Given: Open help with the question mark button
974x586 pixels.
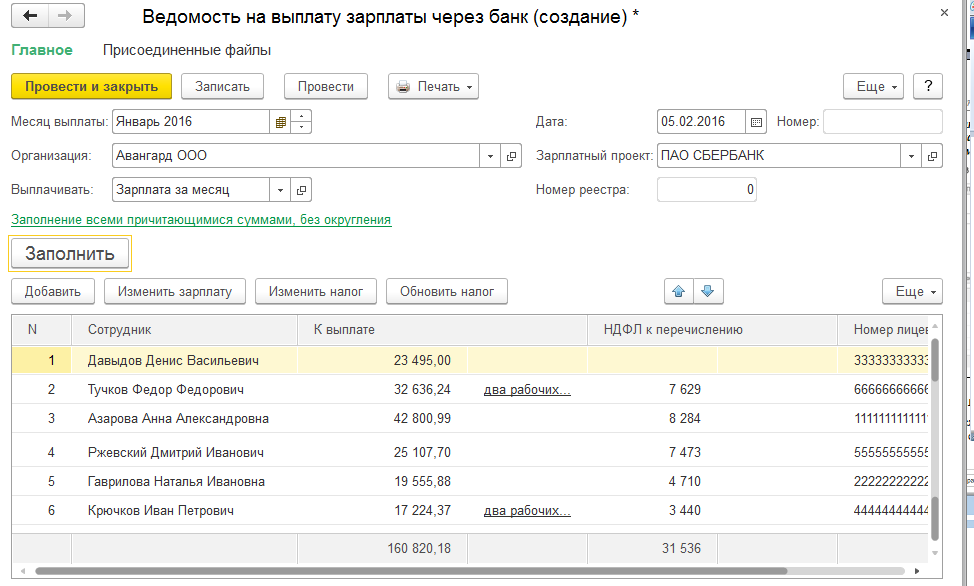Looking at the screenshot, I should point(928,86).
